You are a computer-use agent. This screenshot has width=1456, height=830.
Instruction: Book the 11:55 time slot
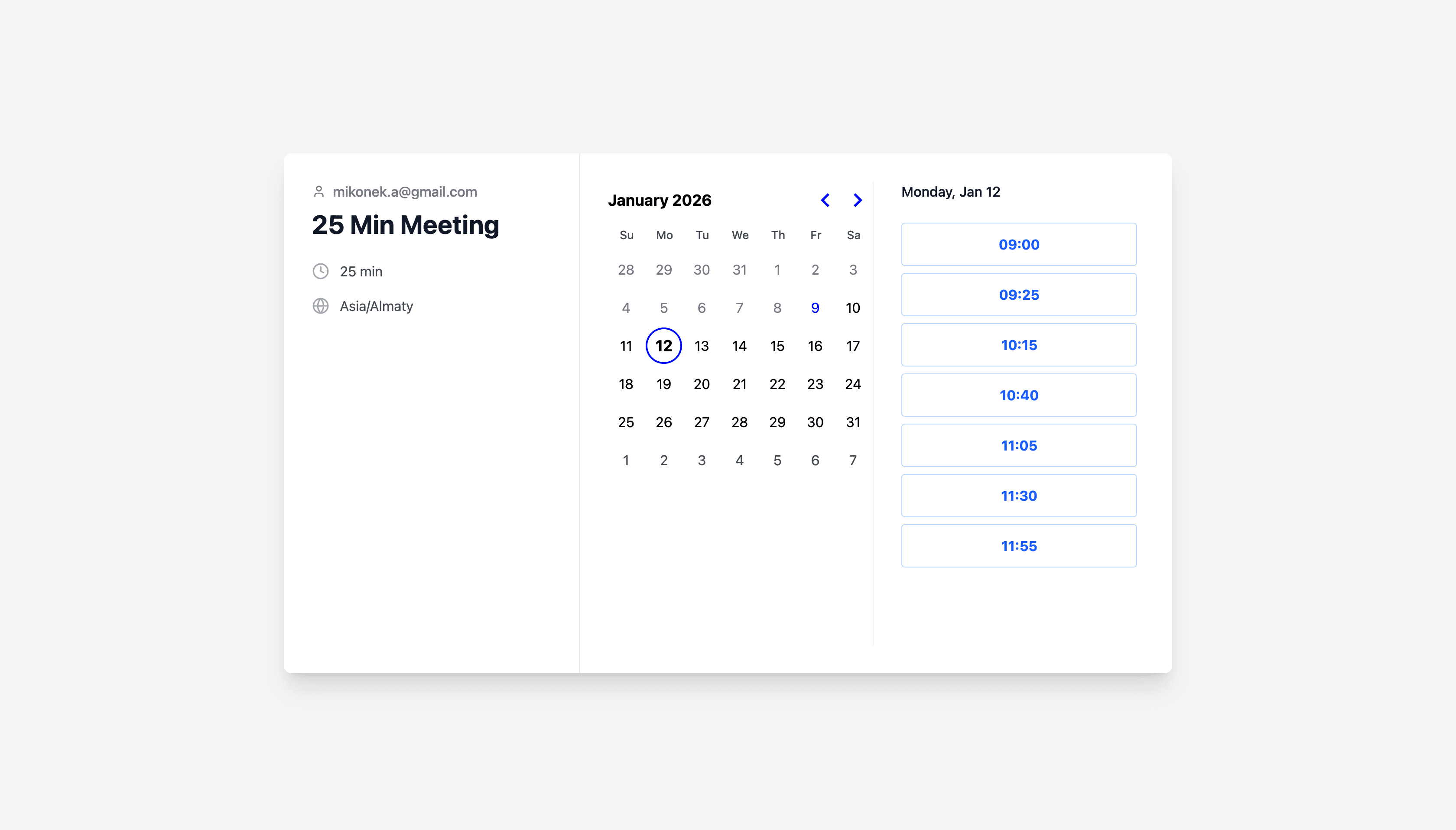1018,545
